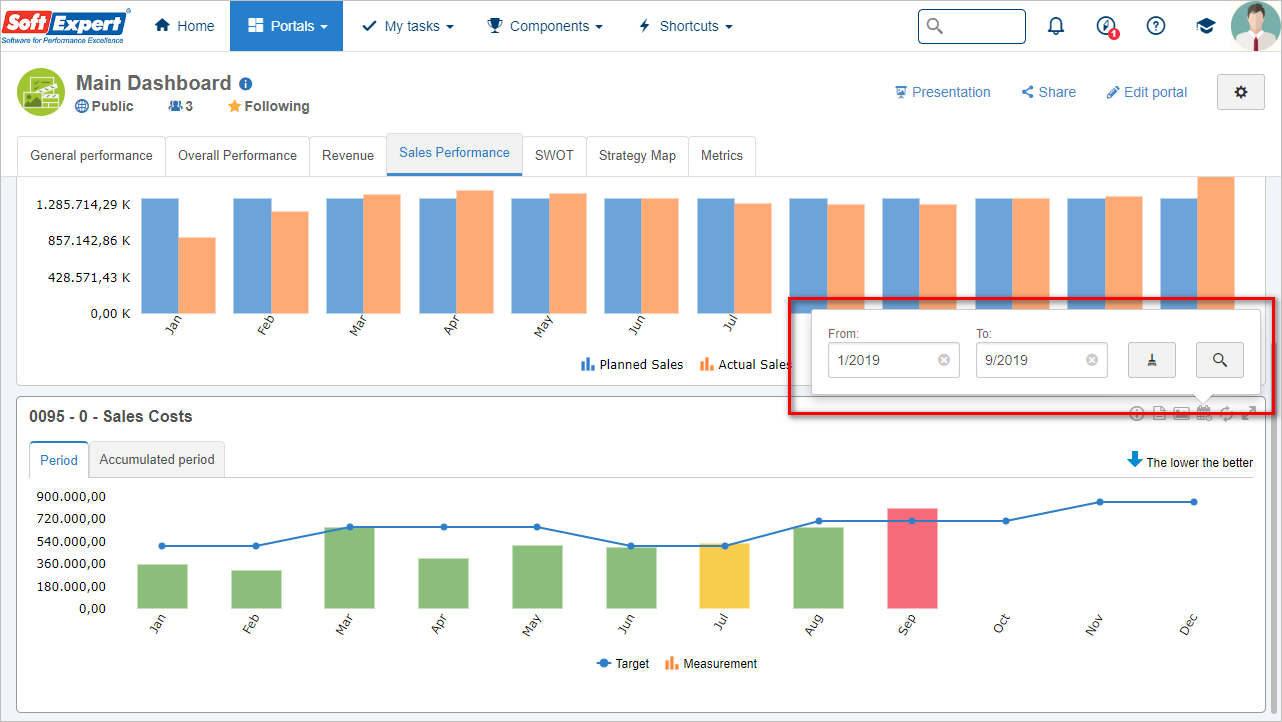This screenshot has height=722, width=1282.
Task: Click The lower the better indicator
Action: pos(1190,461)
